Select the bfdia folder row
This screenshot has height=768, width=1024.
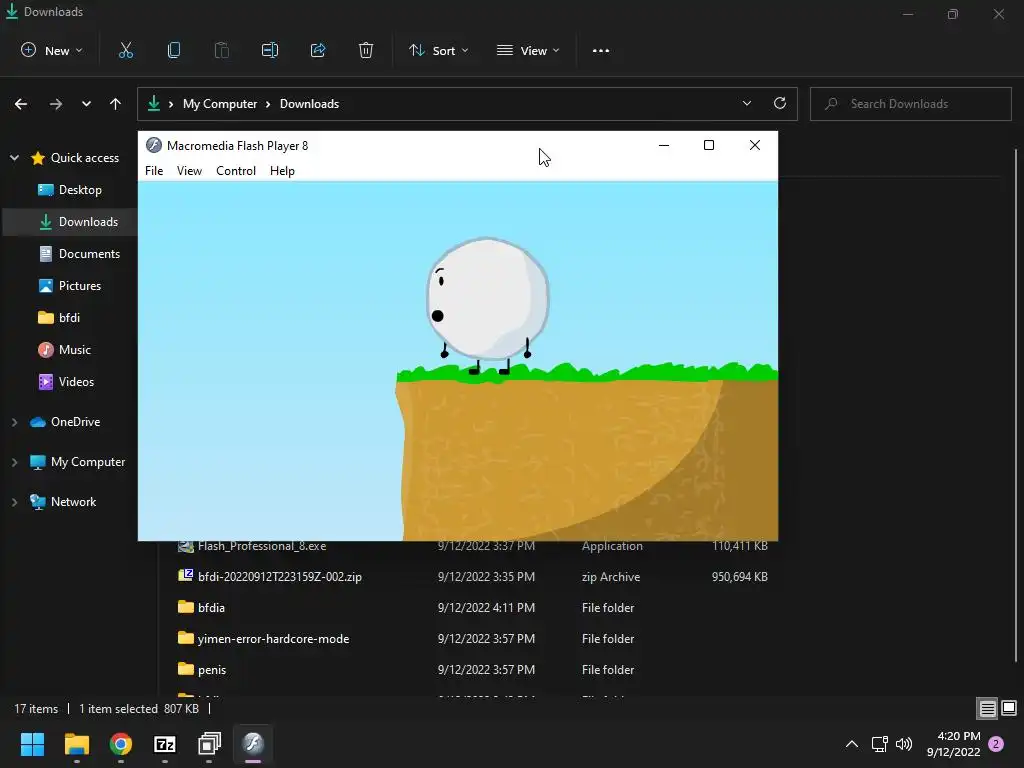[x=473, y=607]
